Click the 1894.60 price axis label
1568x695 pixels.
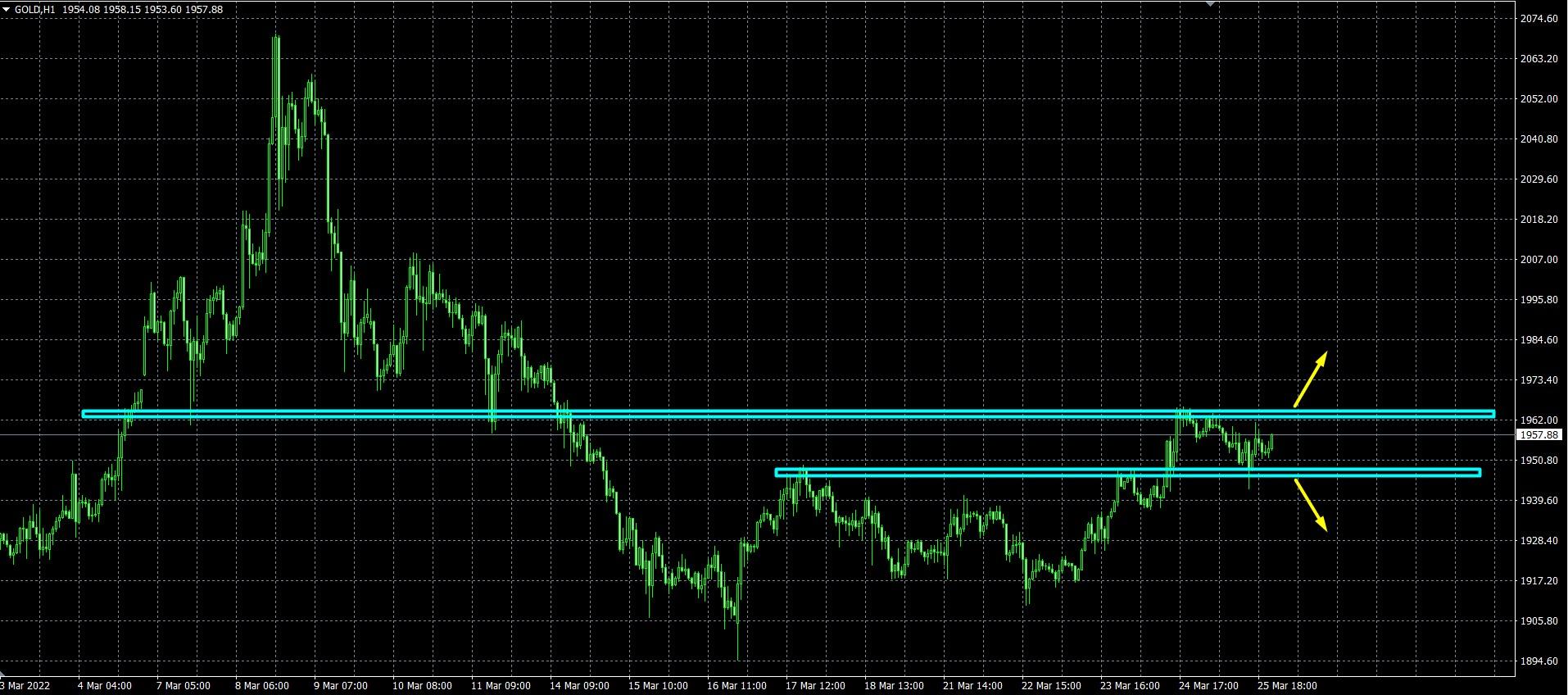pos(1539,661)
